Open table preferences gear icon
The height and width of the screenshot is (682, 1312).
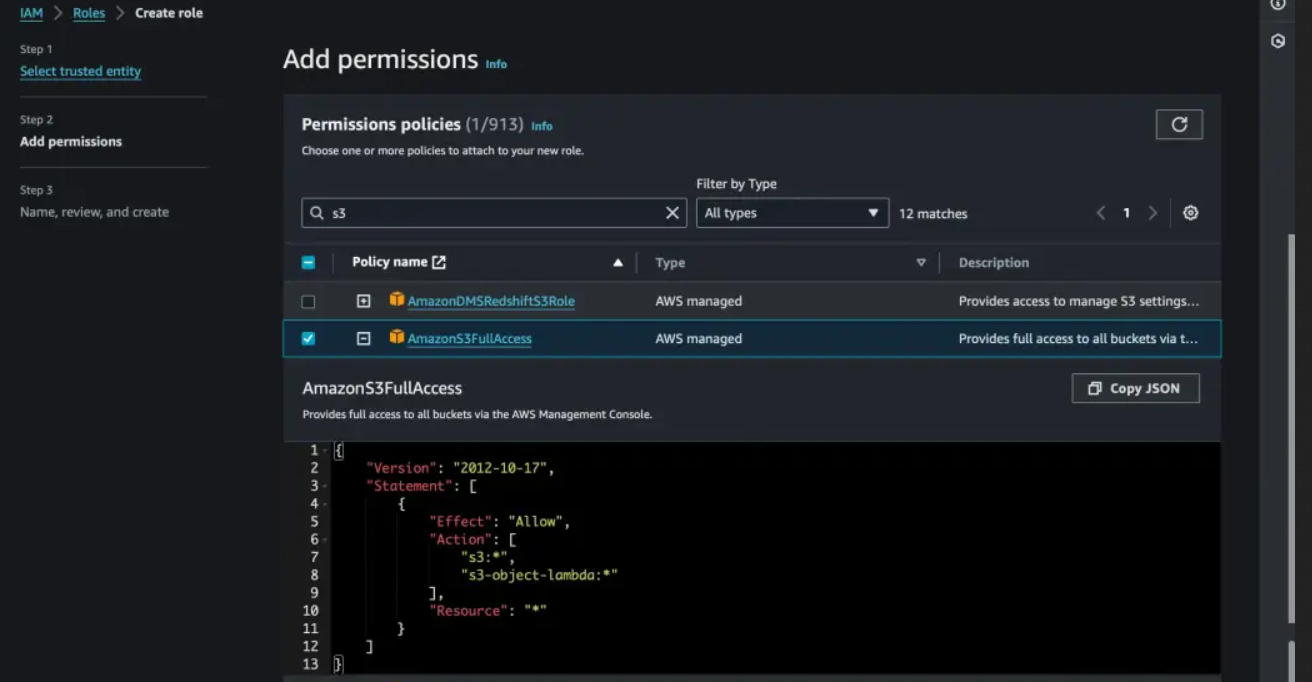tap(1190, 213)
